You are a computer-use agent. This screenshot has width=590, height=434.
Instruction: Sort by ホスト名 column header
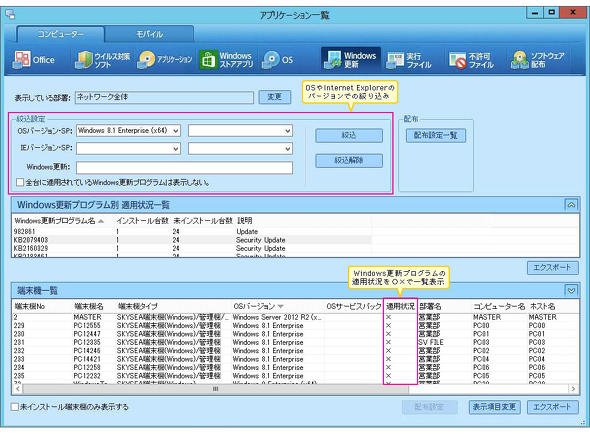pyautogui.click(x=542, y=306)
